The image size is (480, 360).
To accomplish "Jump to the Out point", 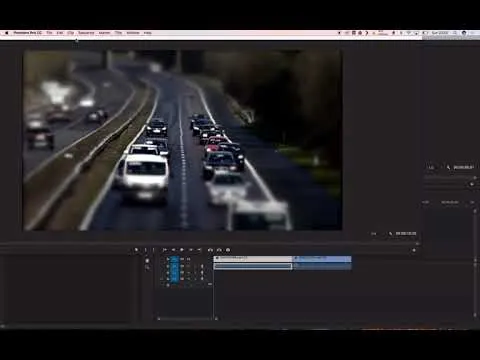I will point(199,250).
